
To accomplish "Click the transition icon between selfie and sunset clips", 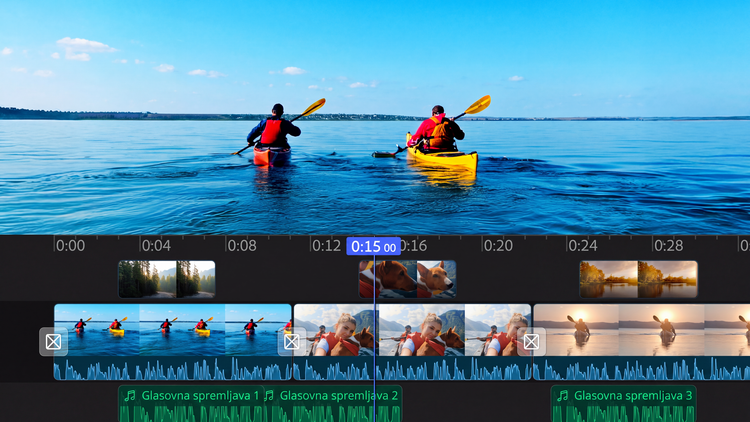I will pos(531,342).
